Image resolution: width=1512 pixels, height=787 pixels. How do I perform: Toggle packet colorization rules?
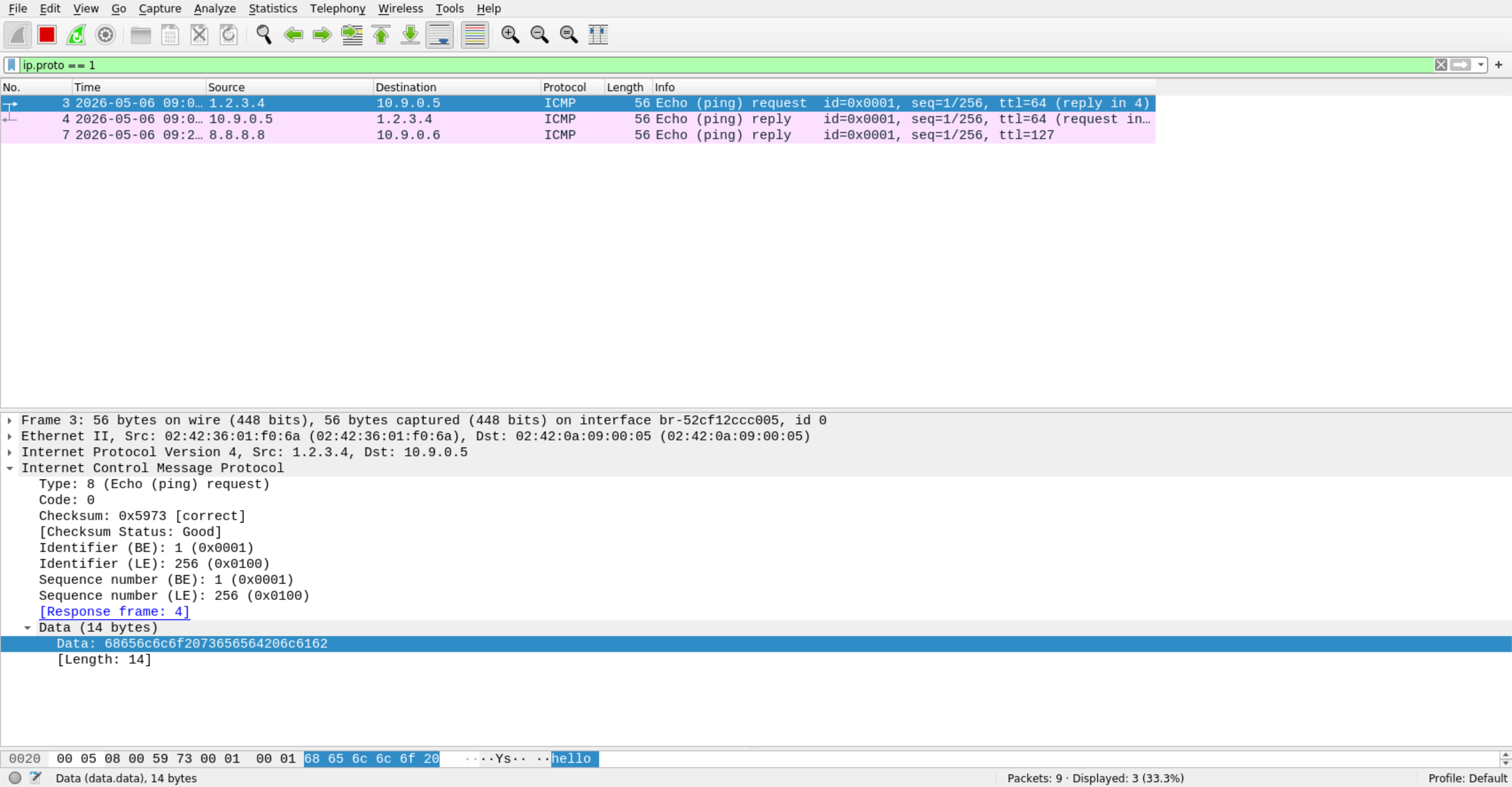click(x=475, y=35)
